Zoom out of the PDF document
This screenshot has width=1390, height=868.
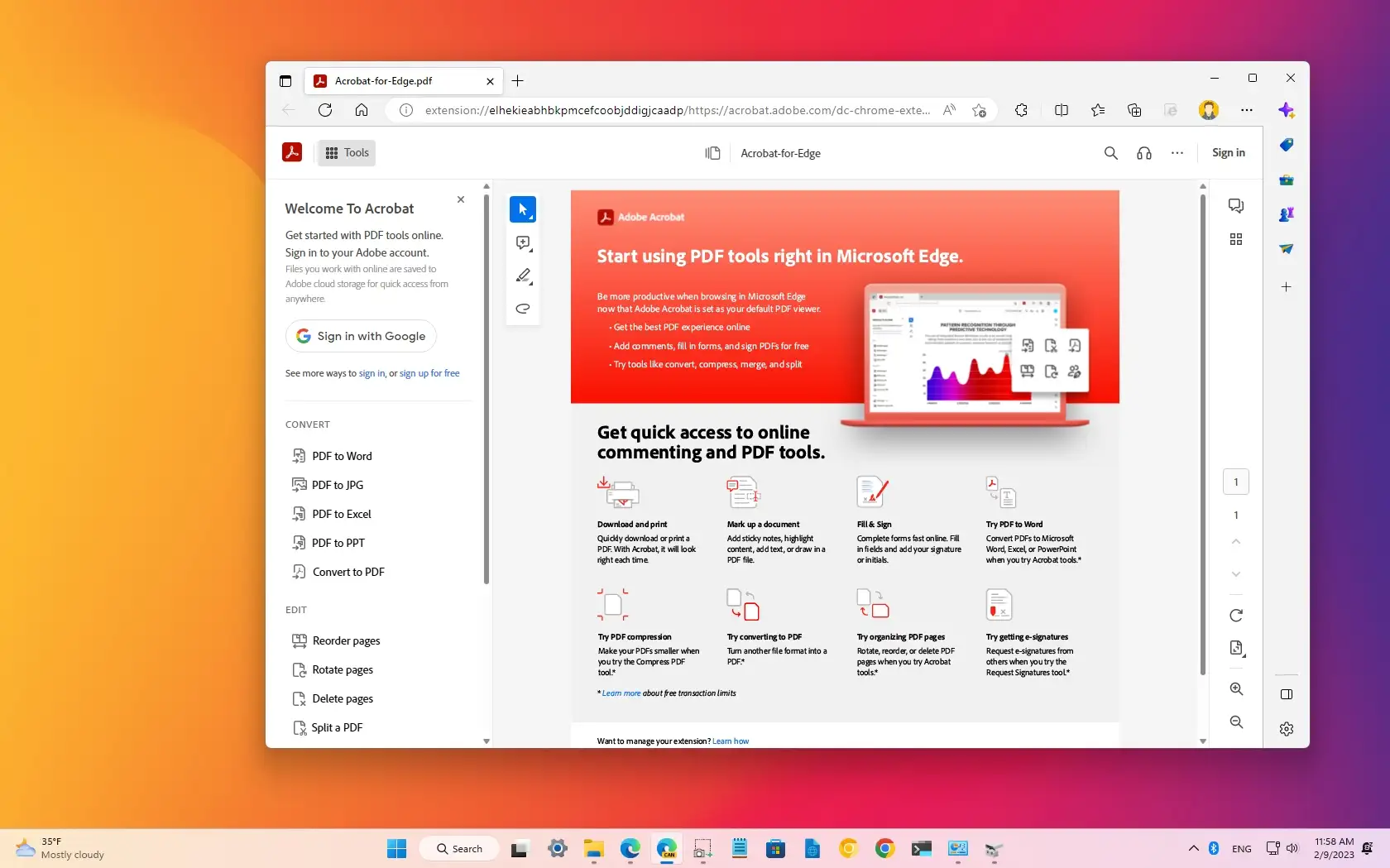[x=1235, y=722]
